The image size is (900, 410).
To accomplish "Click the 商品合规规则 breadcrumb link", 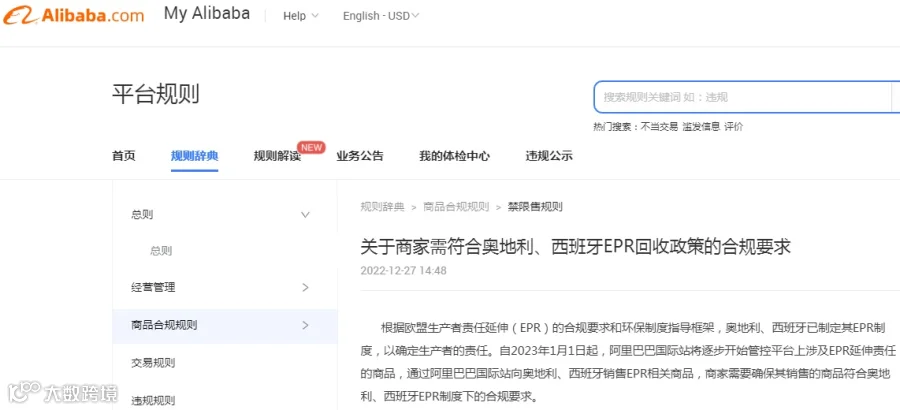I will coord(456,207).
